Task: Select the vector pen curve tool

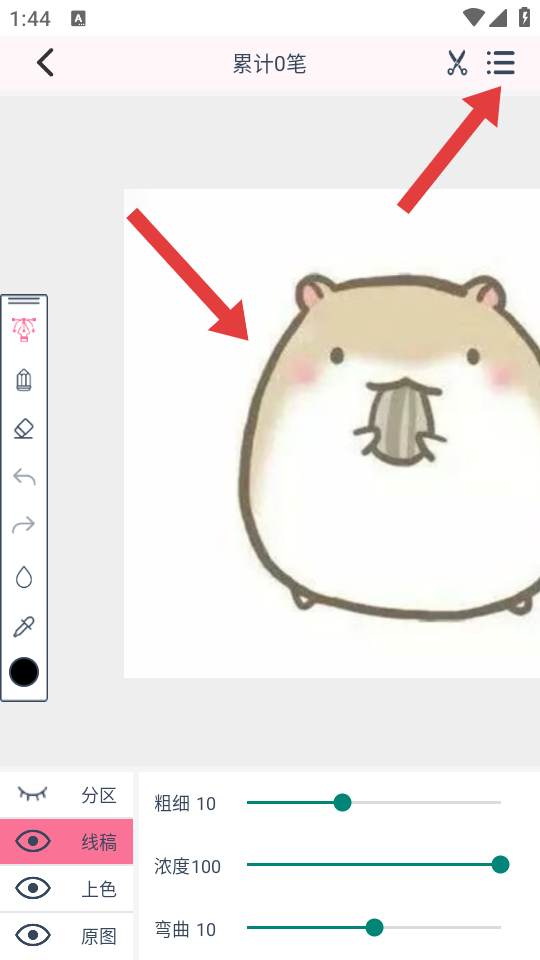Action: [24, 329]
